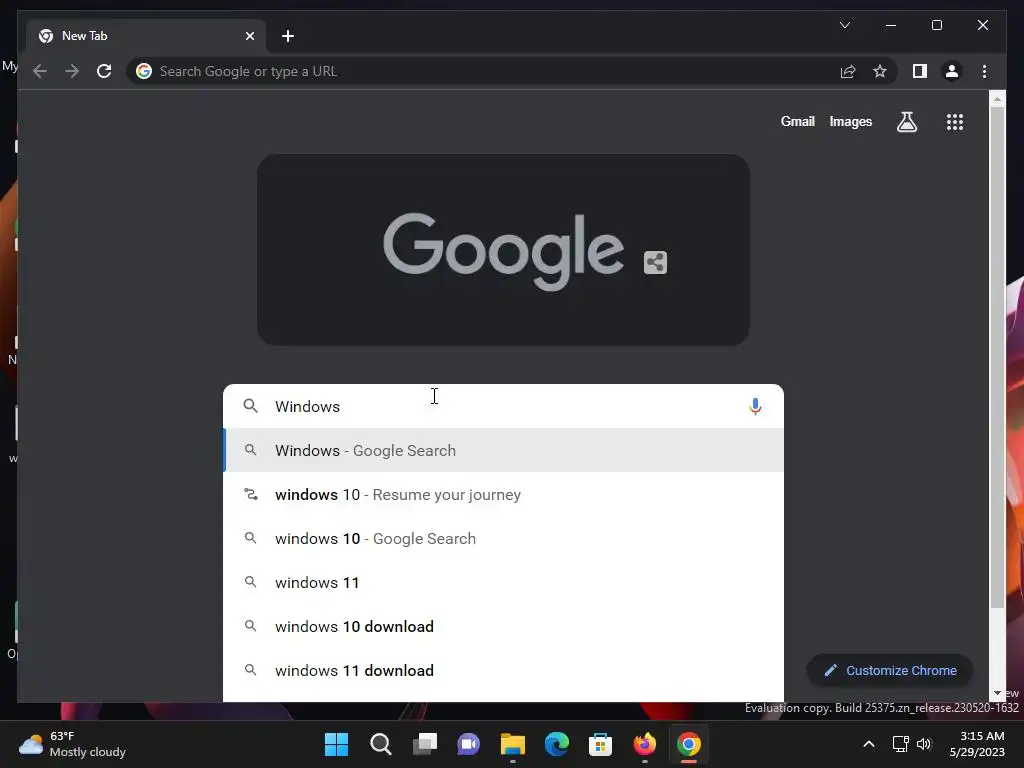This screenshot has height=768, width=1024.
Task: Open the Chrome side panel
Action: point(920,71)
